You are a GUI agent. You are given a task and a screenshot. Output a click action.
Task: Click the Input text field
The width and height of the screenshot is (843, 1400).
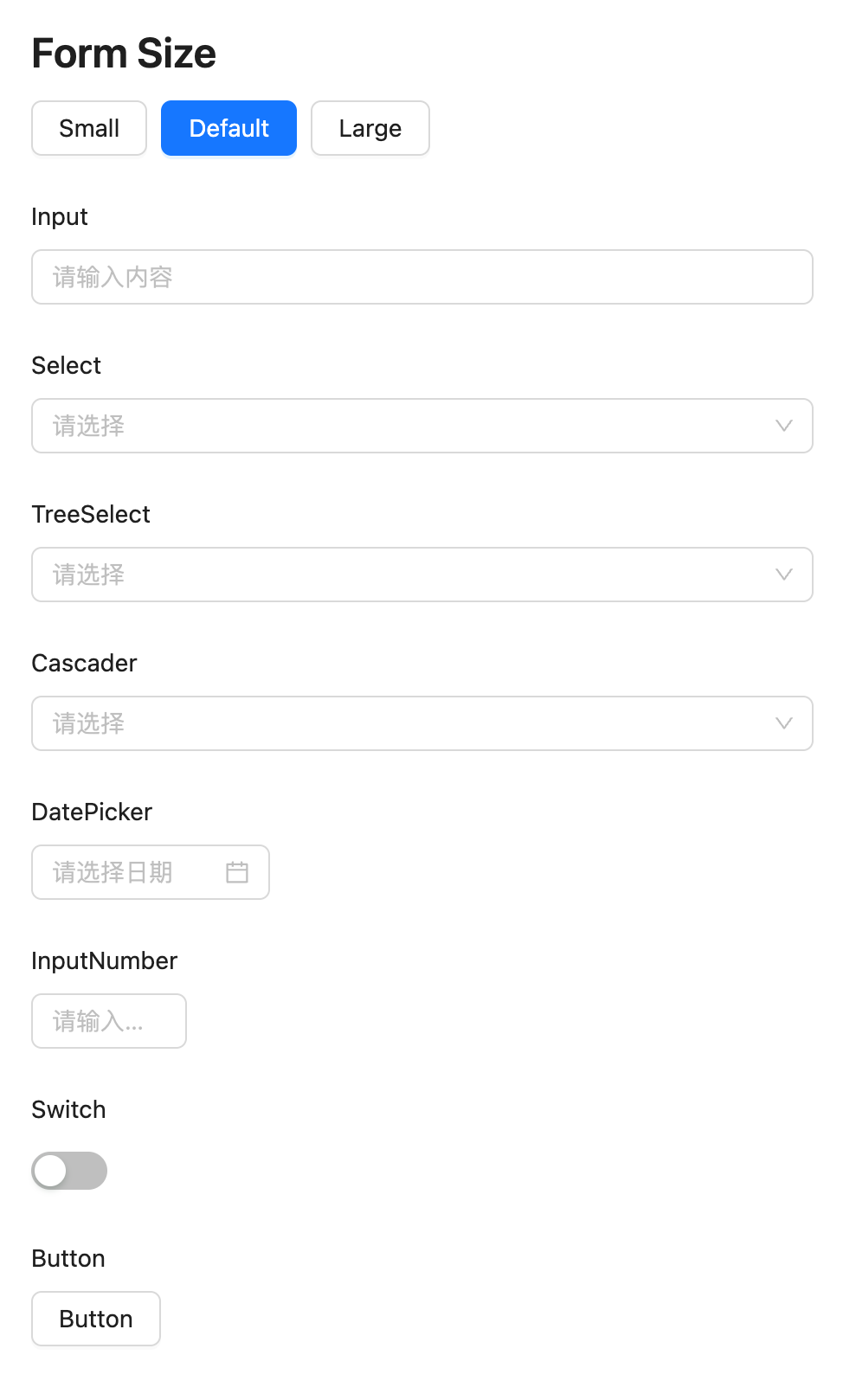coord(421,277)
